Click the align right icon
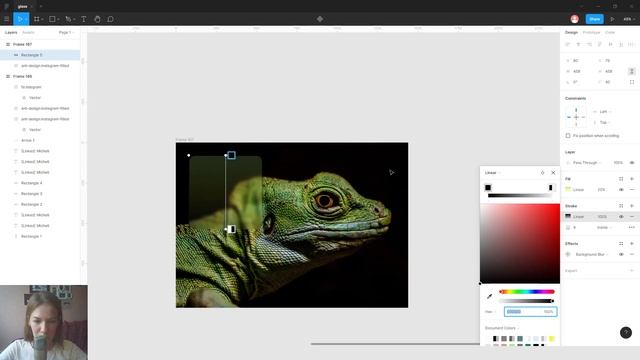Viewport: 640px width, 360px height. pyautogui.click(x=589, y=44)
